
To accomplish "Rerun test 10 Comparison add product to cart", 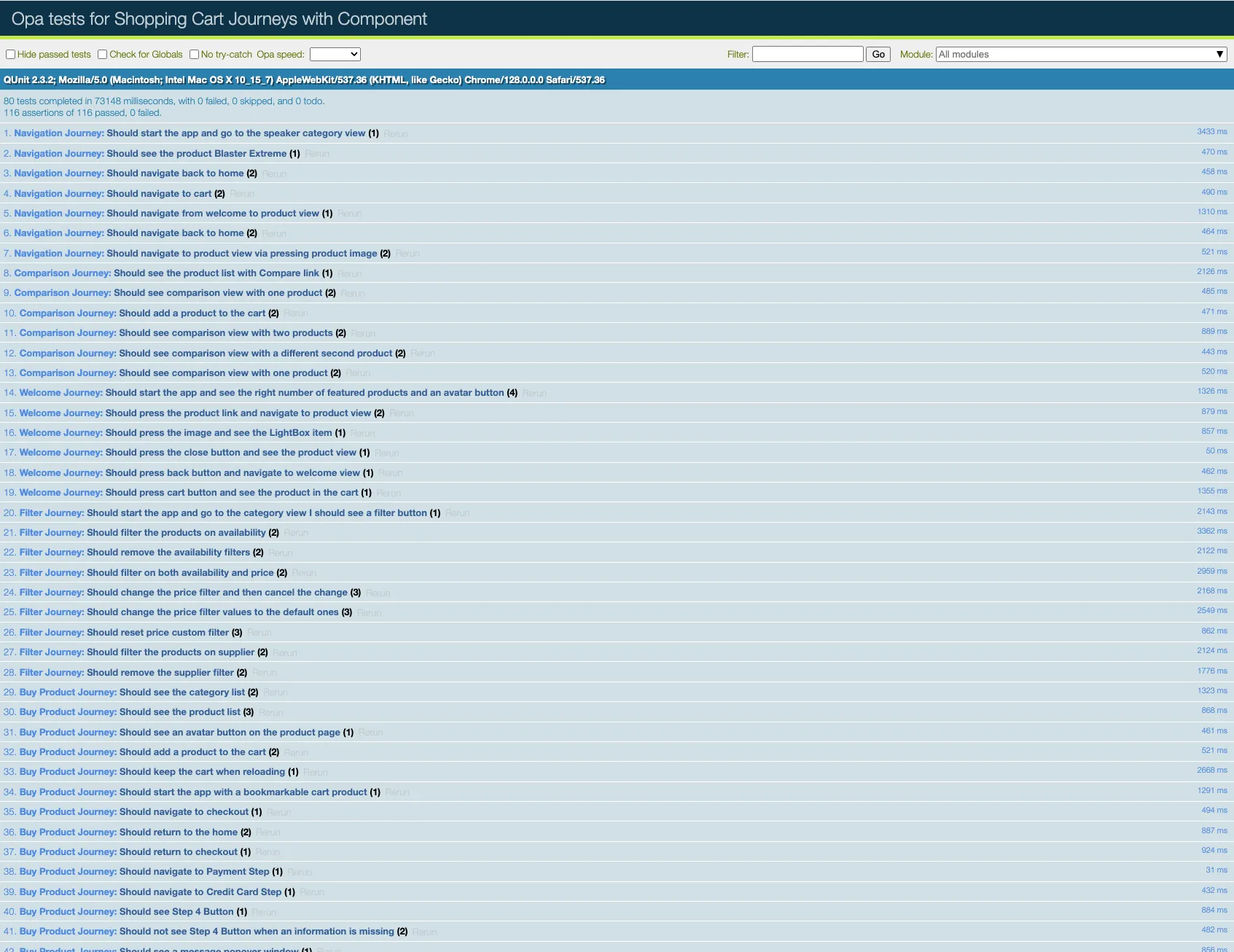I will click(x=296, y=313).
